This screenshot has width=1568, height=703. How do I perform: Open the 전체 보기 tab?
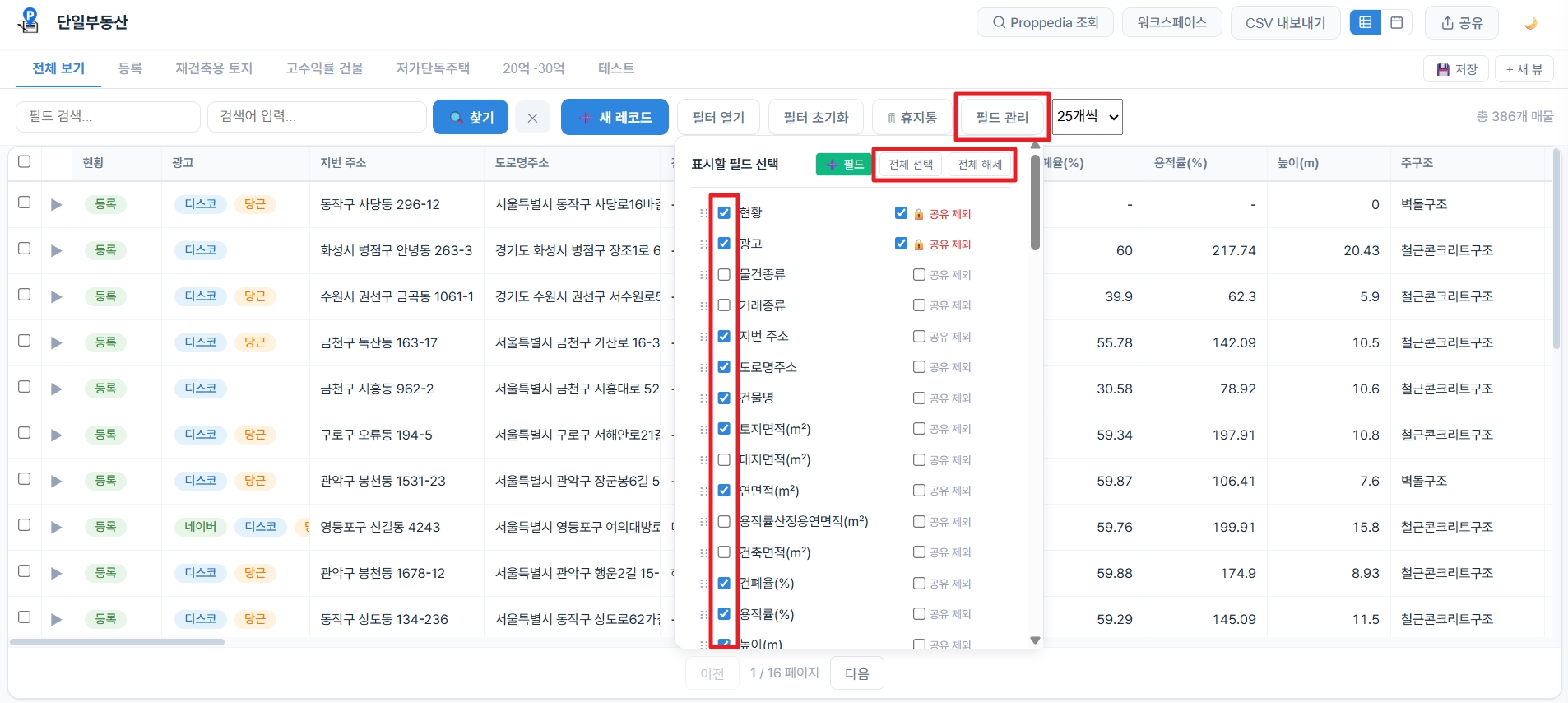(58, 68)
